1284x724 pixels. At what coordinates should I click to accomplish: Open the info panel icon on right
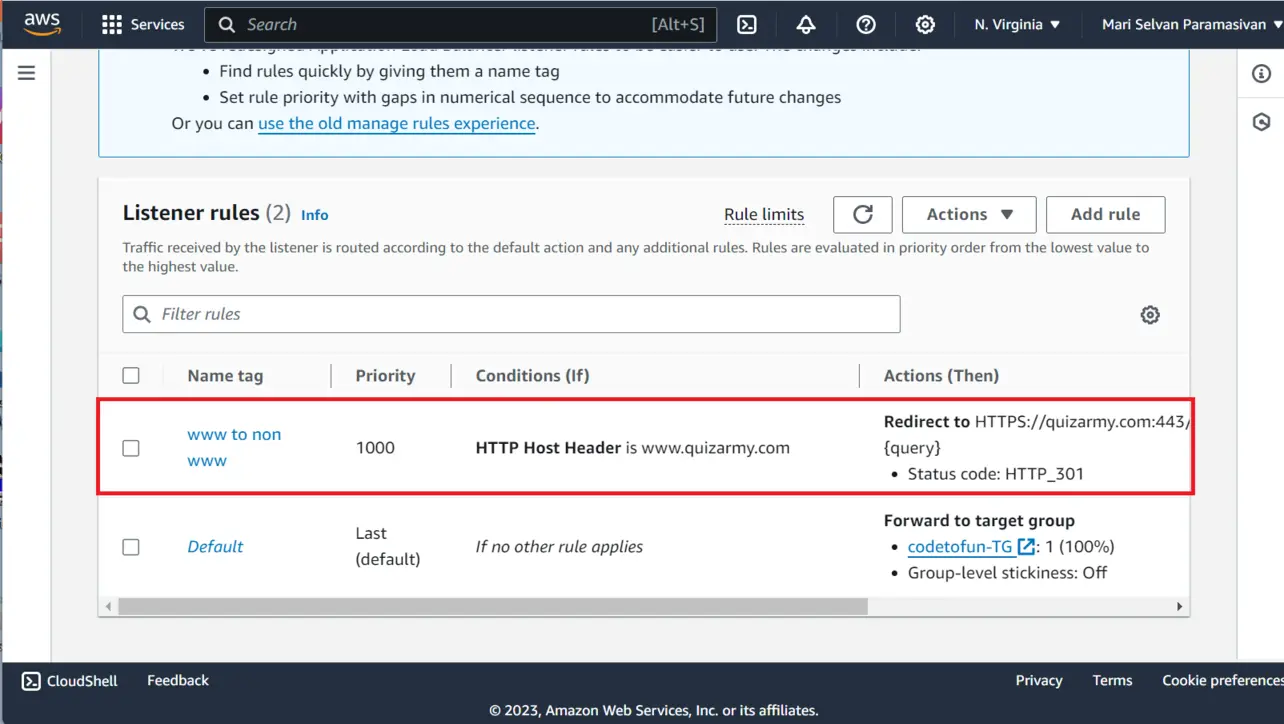pyautogui.click(x=1261, y=74)
